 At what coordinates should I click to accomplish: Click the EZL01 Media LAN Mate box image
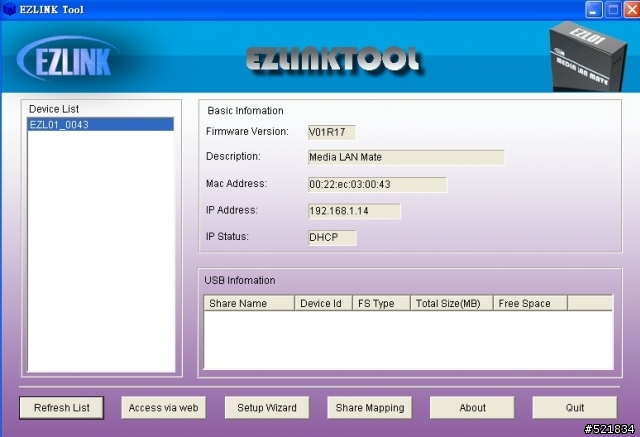(588, 57)
